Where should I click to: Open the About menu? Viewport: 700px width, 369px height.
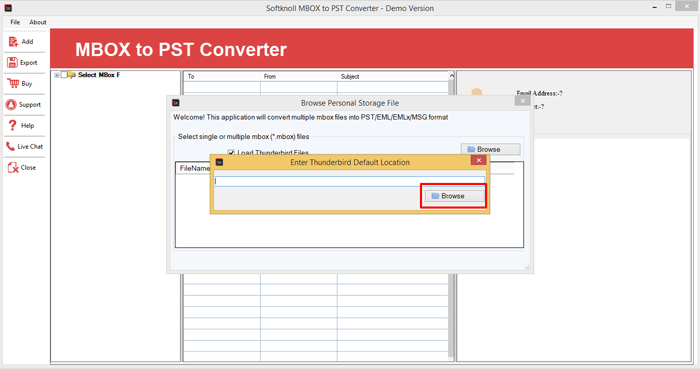pyautogui.click(x=38, y=22)
